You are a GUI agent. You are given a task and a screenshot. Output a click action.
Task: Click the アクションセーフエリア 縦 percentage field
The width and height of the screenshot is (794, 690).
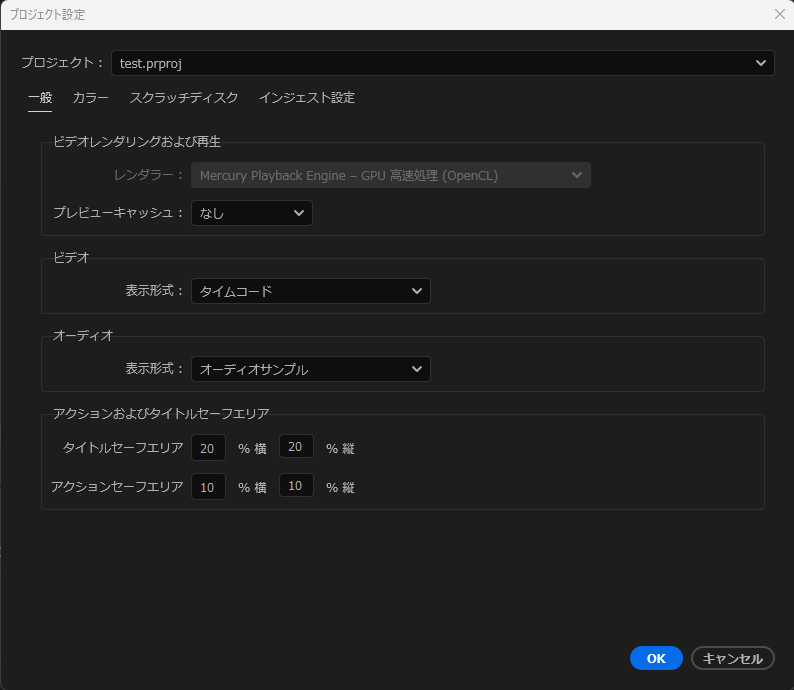pos(296,486)
